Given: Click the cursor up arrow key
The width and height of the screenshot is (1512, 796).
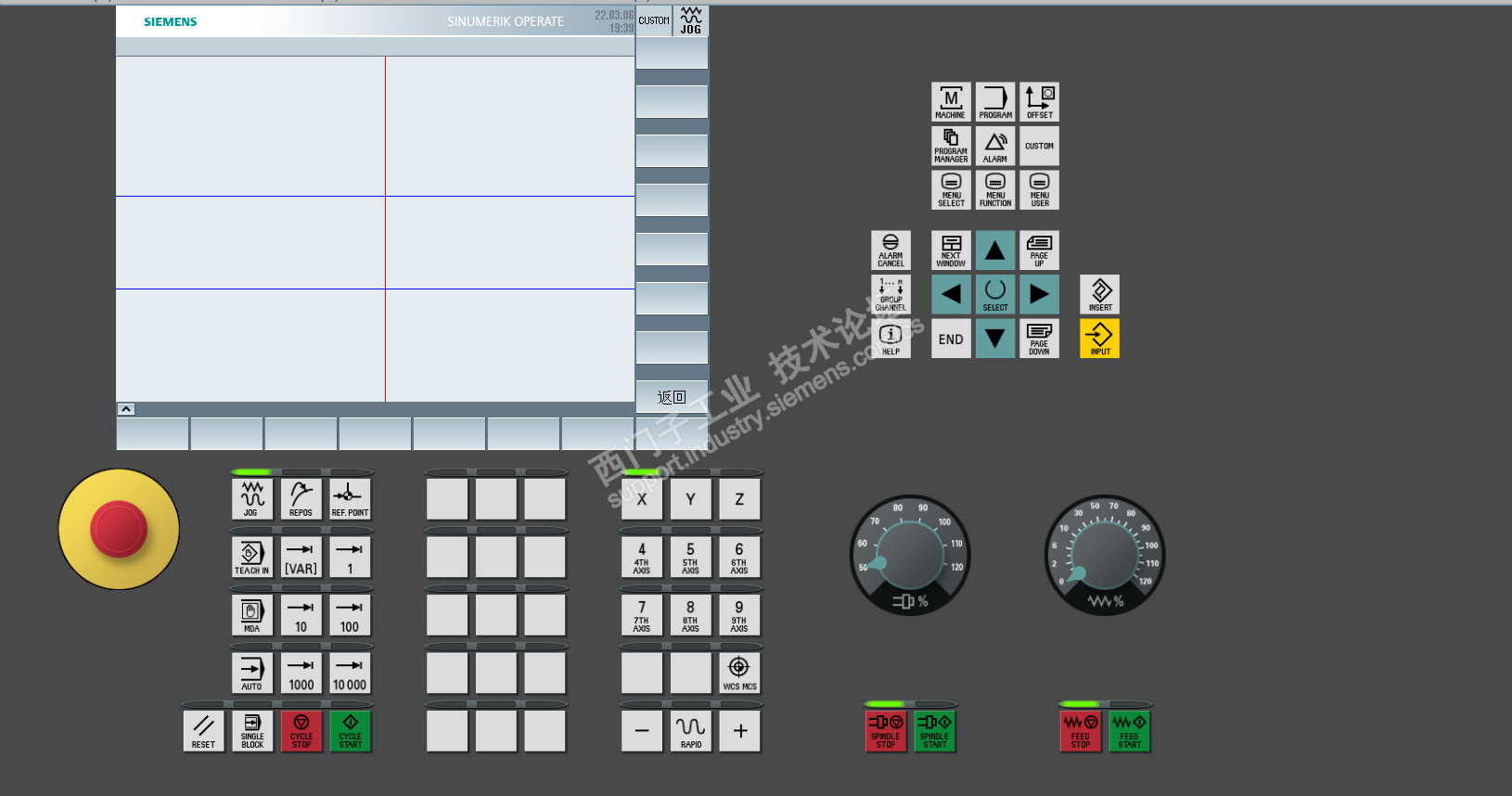Looking at the screenshot, I should tap(995, 250).
